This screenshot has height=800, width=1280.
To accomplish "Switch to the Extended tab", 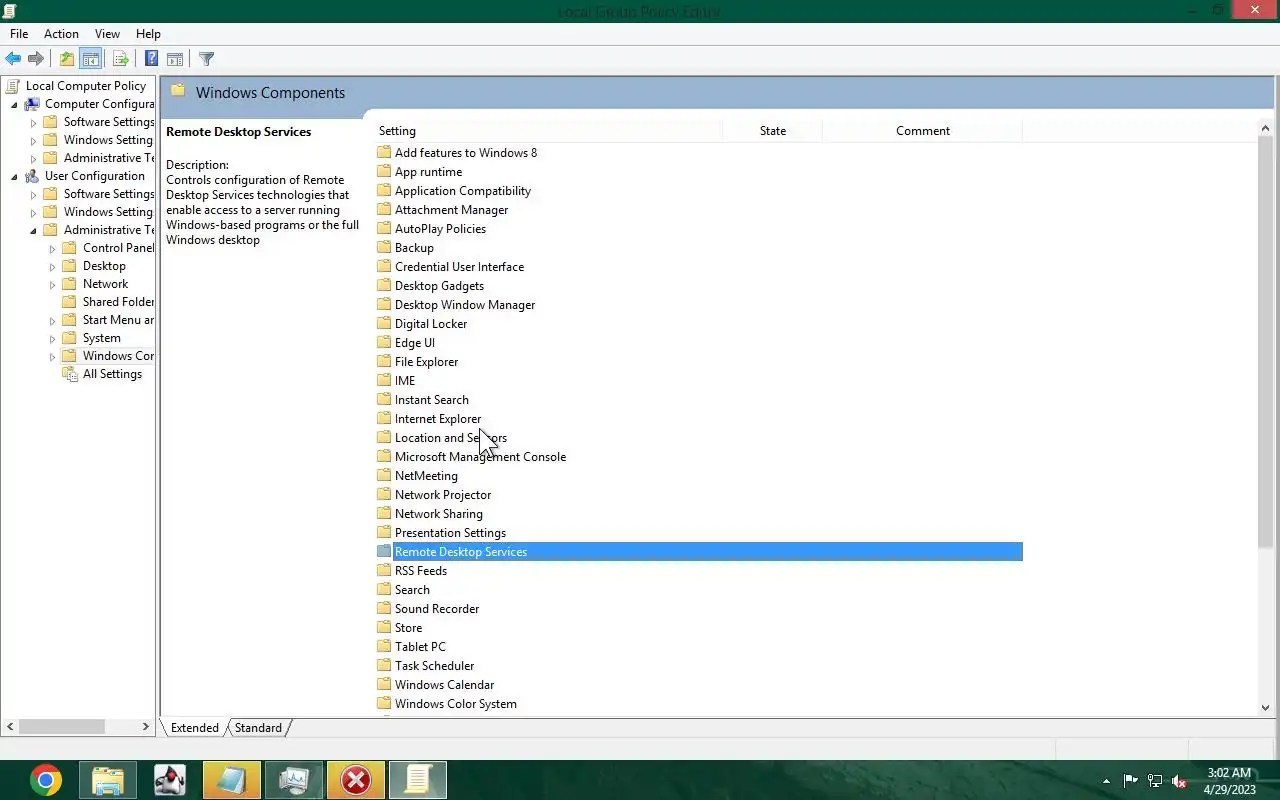I will (194, 728).
